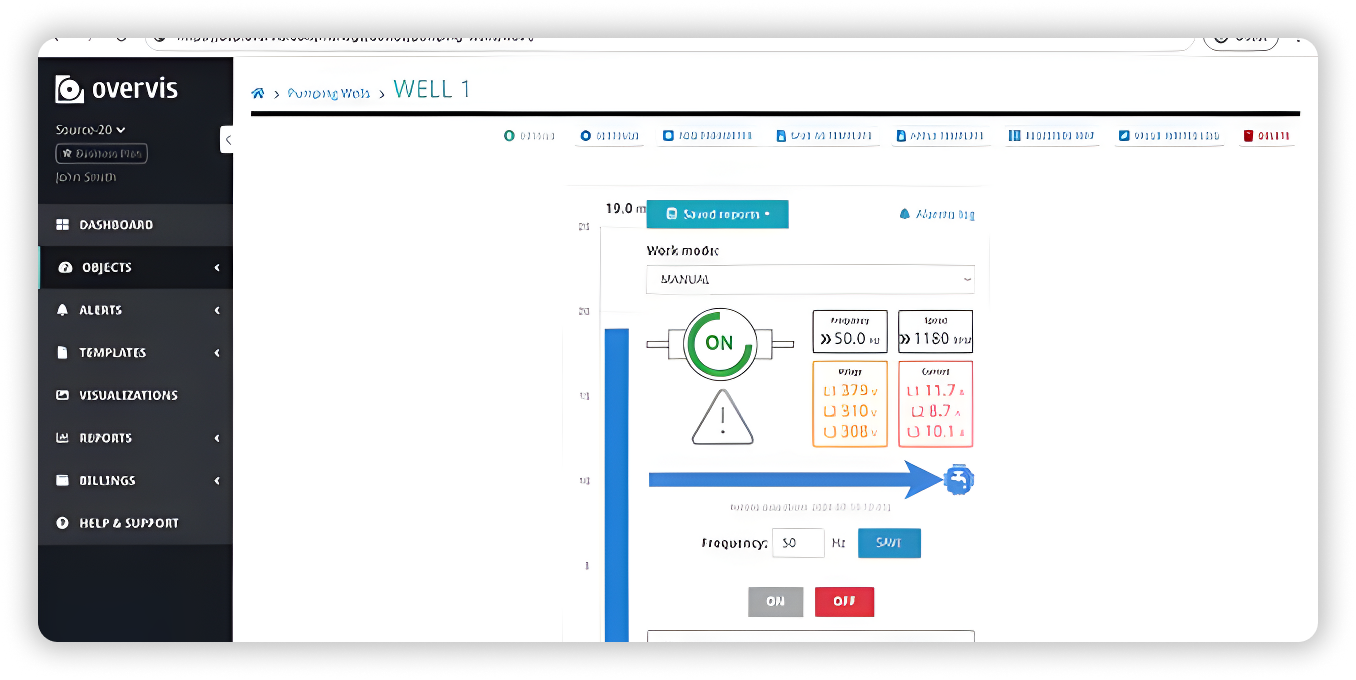Click the home icon in the breadcrumb
The height and width of the screenshot is (680, 1356).
(x=258, y=93)
